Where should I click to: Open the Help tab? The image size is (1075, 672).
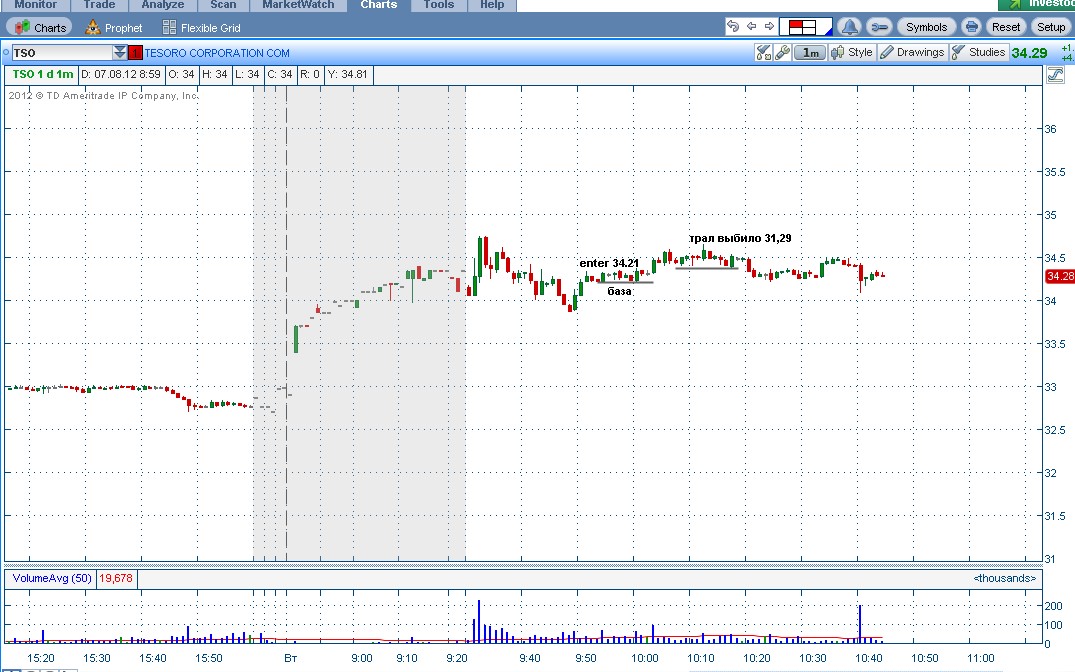click(x=492, y=5)
